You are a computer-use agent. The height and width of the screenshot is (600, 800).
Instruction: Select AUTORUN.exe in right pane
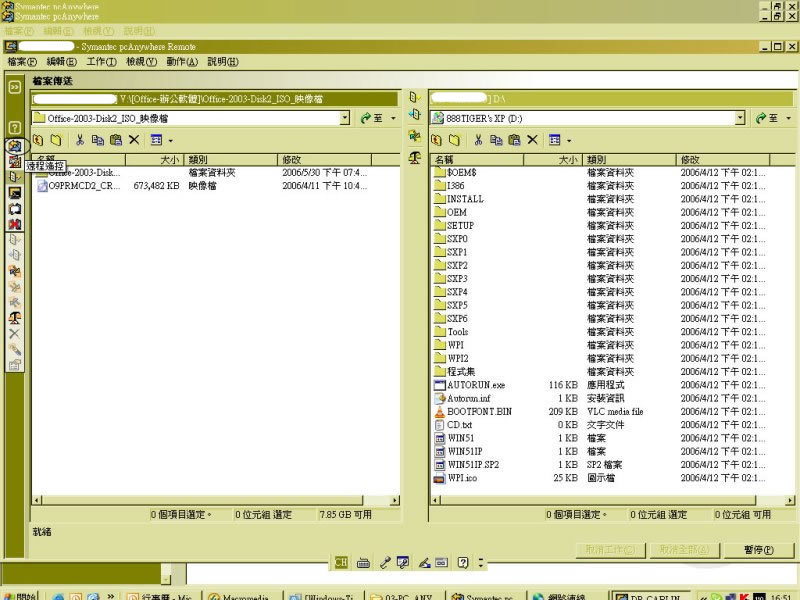470,385
